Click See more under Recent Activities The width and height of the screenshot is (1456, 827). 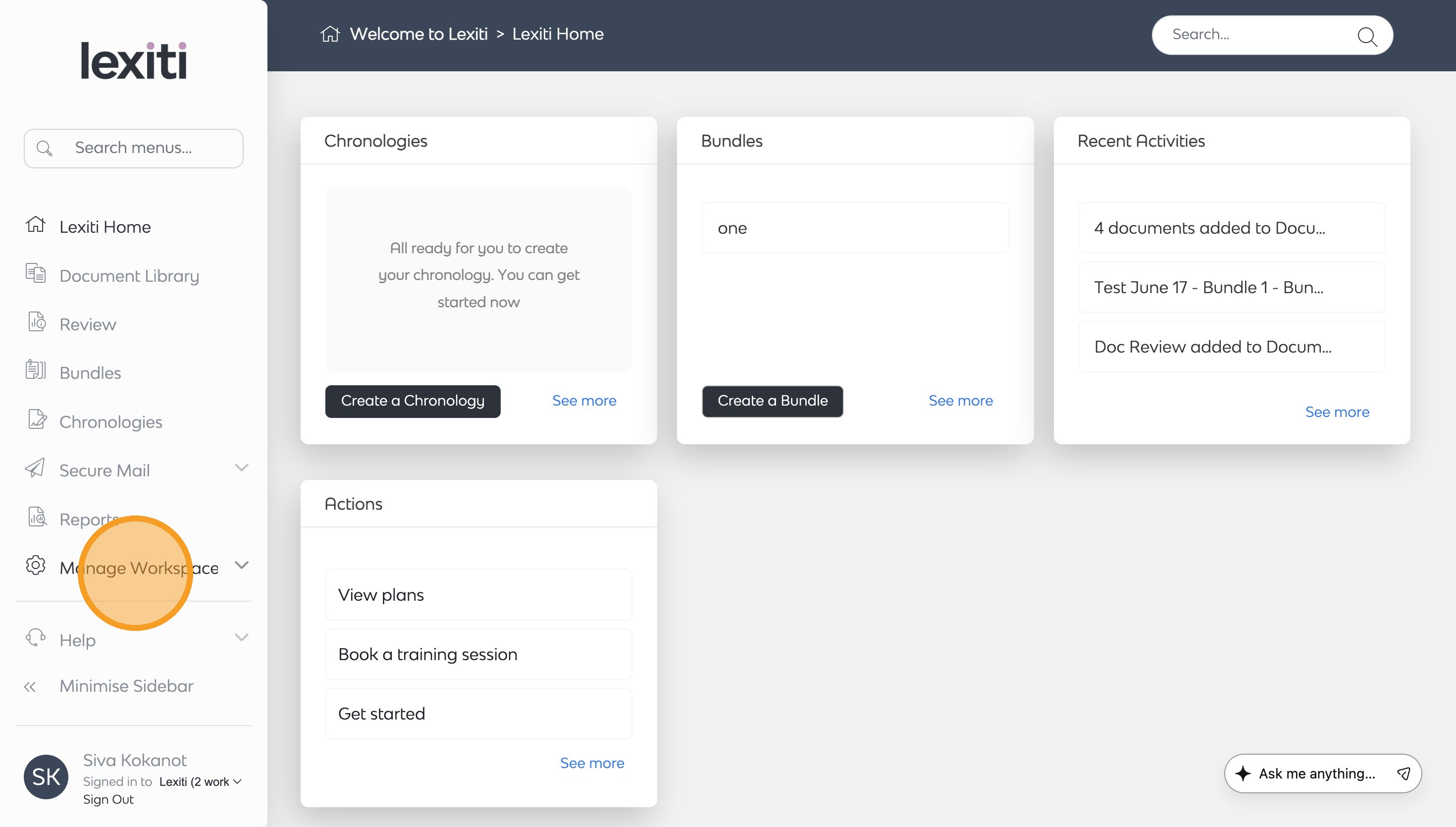[1337, 413]
